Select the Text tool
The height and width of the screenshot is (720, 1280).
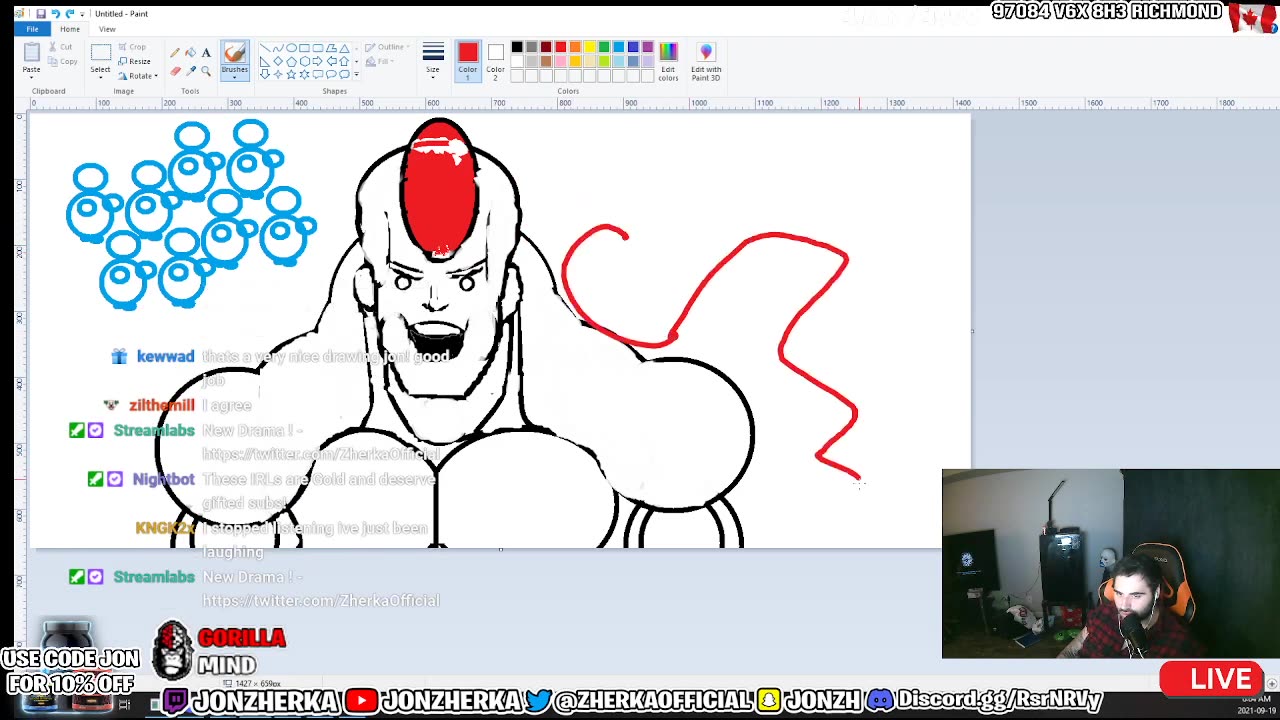(206, 53)
